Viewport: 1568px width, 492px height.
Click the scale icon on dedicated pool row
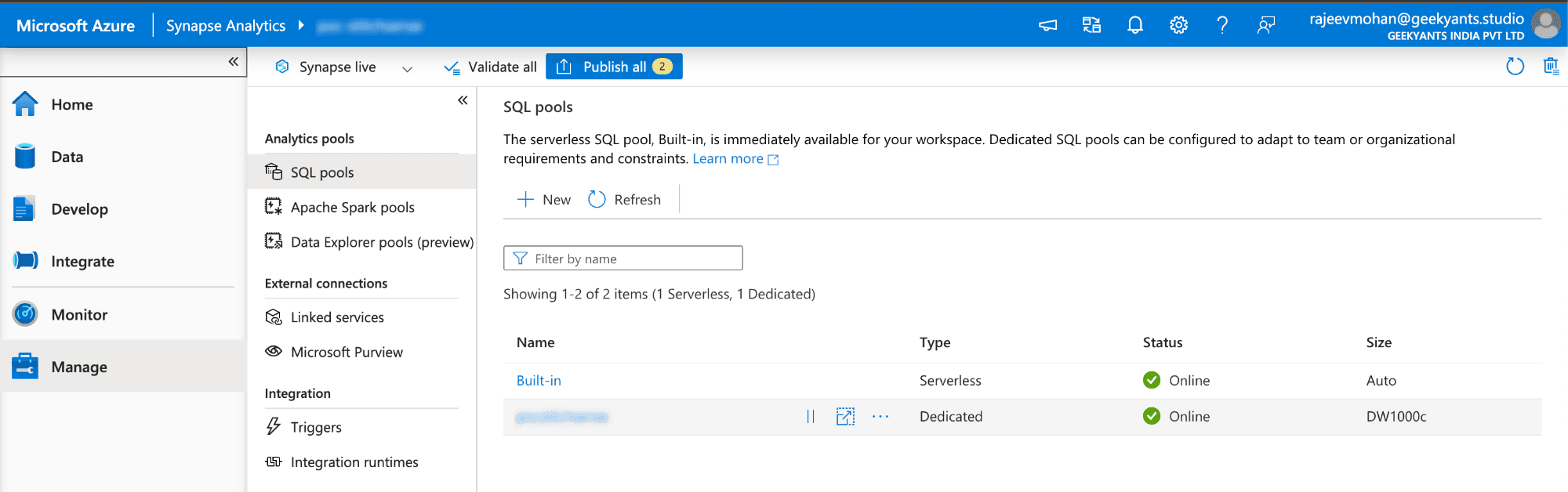tap(845, 417)
